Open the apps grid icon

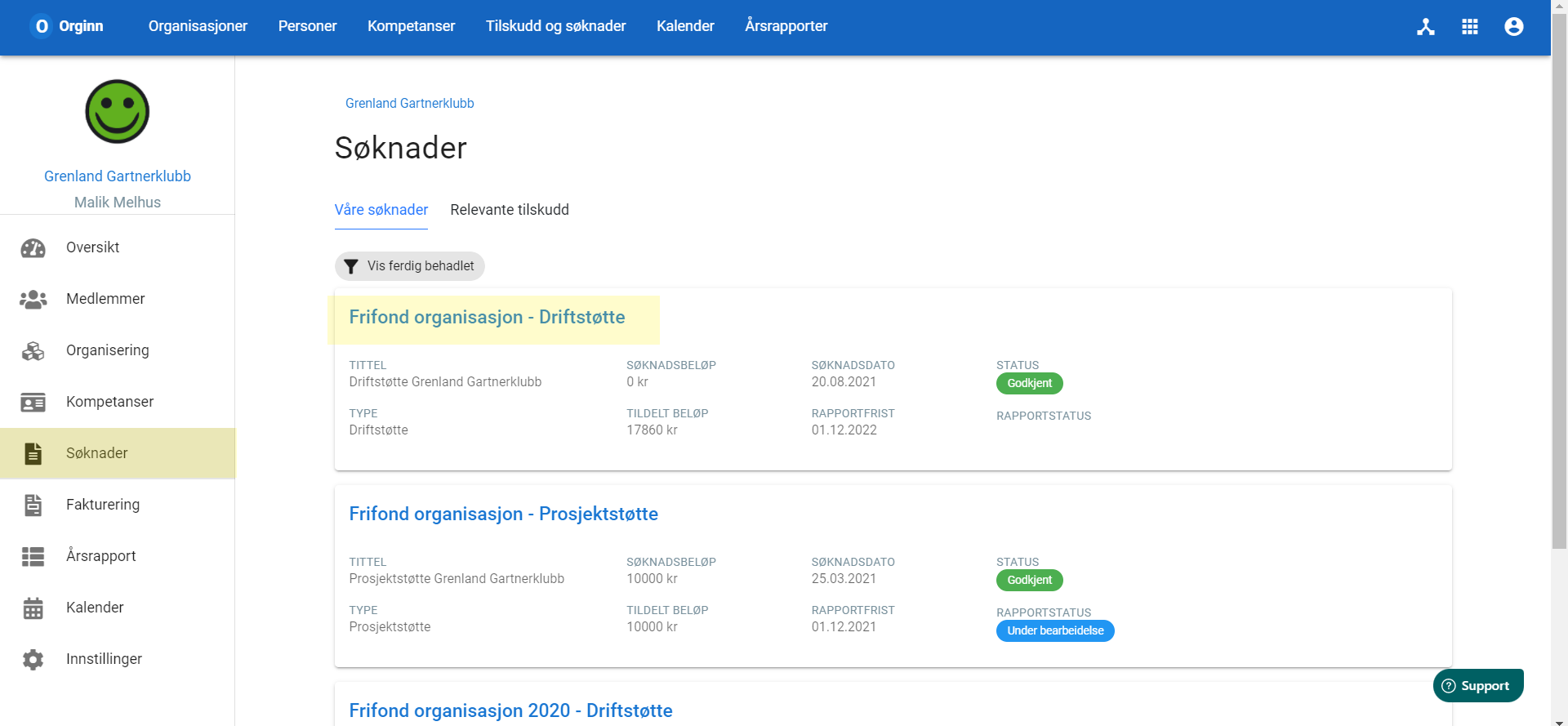point(1470,27)
